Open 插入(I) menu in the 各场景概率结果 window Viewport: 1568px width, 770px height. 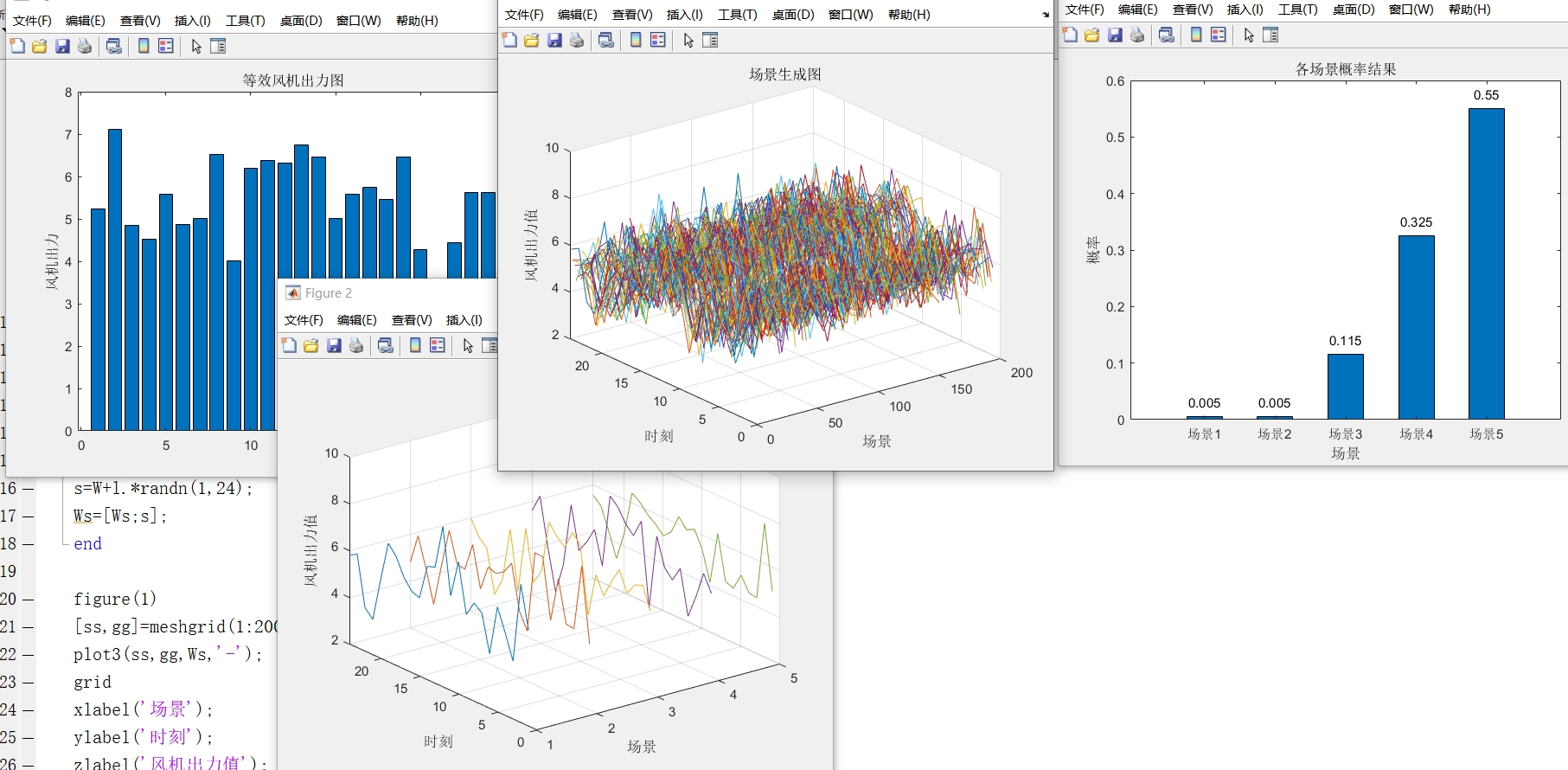click(x=1245, y=10)
